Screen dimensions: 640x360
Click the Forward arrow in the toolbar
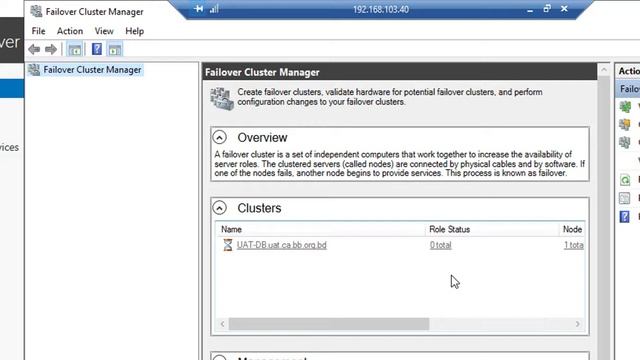[51, 50]
